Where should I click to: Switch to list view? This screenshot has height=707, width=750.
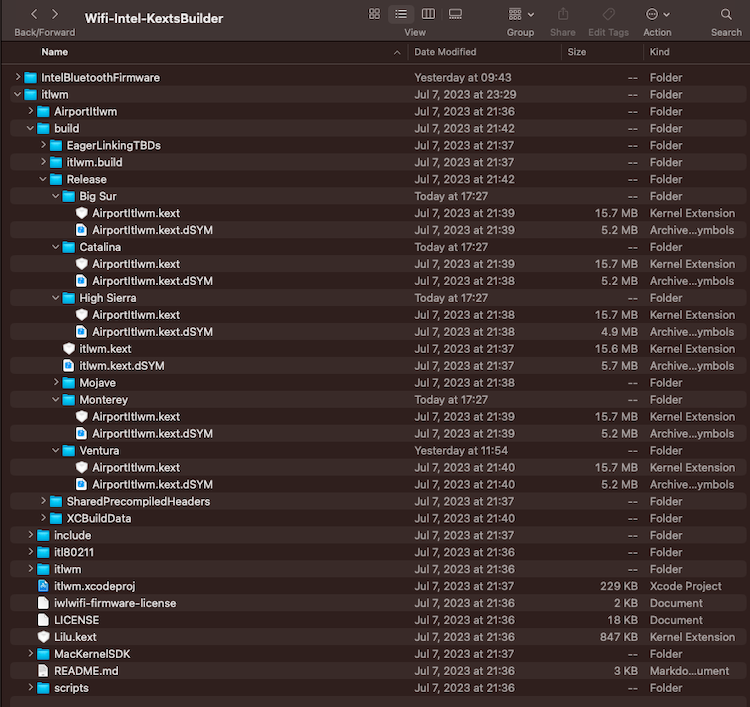401,14
